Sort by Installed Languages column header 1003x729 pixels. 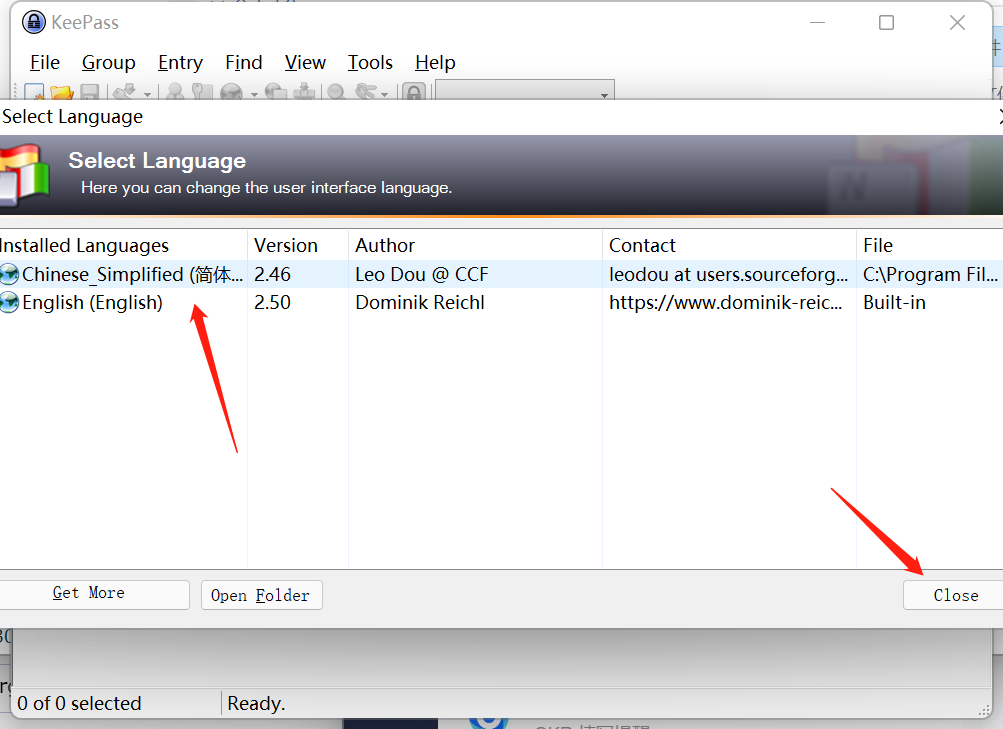pyautogui.click(x=123, y=246)
